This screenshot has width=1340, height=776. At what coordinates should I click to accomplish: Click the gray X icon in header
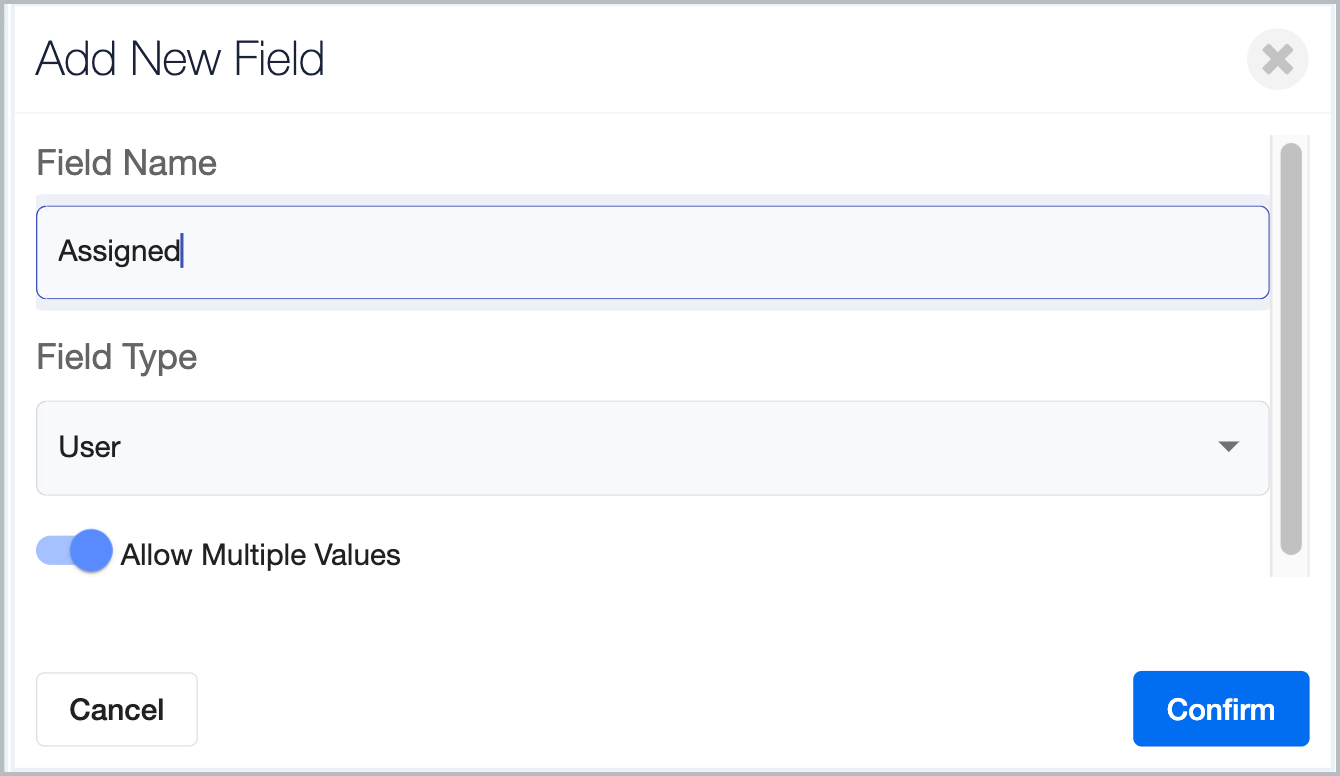[1277, 60]
